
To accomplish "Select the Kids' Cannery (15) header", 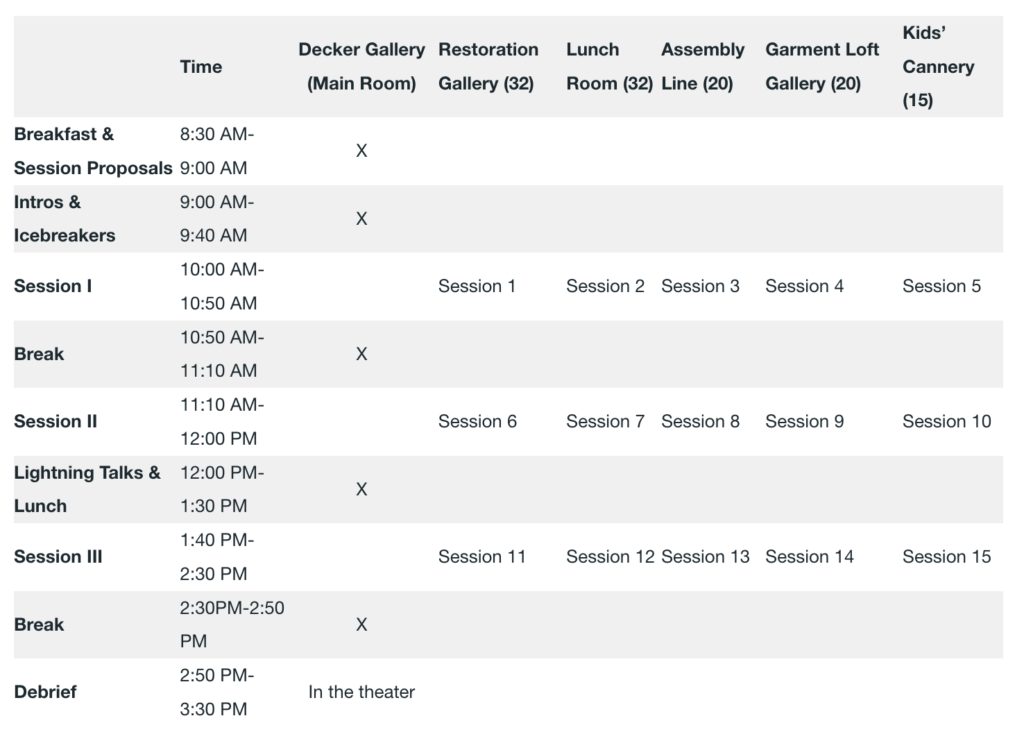I will point(938,67).
